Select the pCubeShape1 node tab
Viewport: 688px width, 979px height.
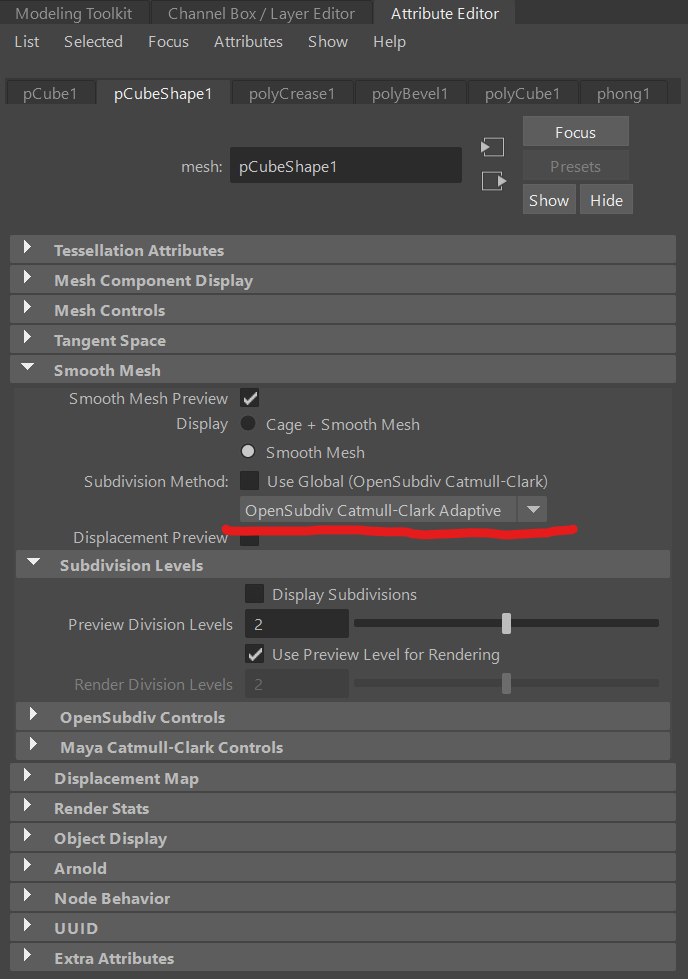pyautogui.click(x=163, y=93)
